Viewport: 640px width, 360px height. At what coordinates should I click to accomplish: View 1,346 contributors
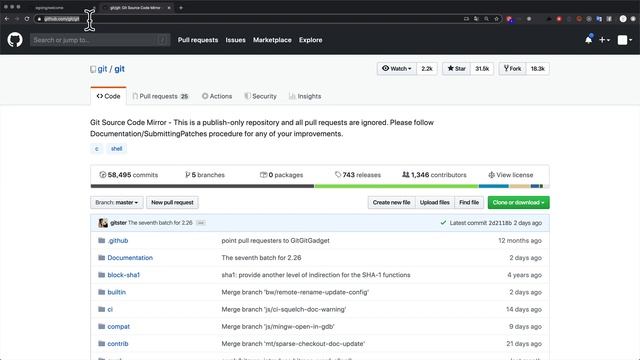coord(434,175)
